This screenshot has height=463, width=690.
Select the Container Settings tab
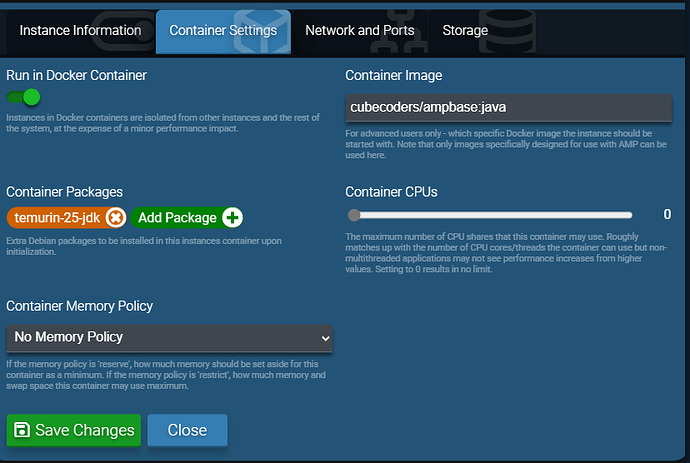tap(223, 31)
